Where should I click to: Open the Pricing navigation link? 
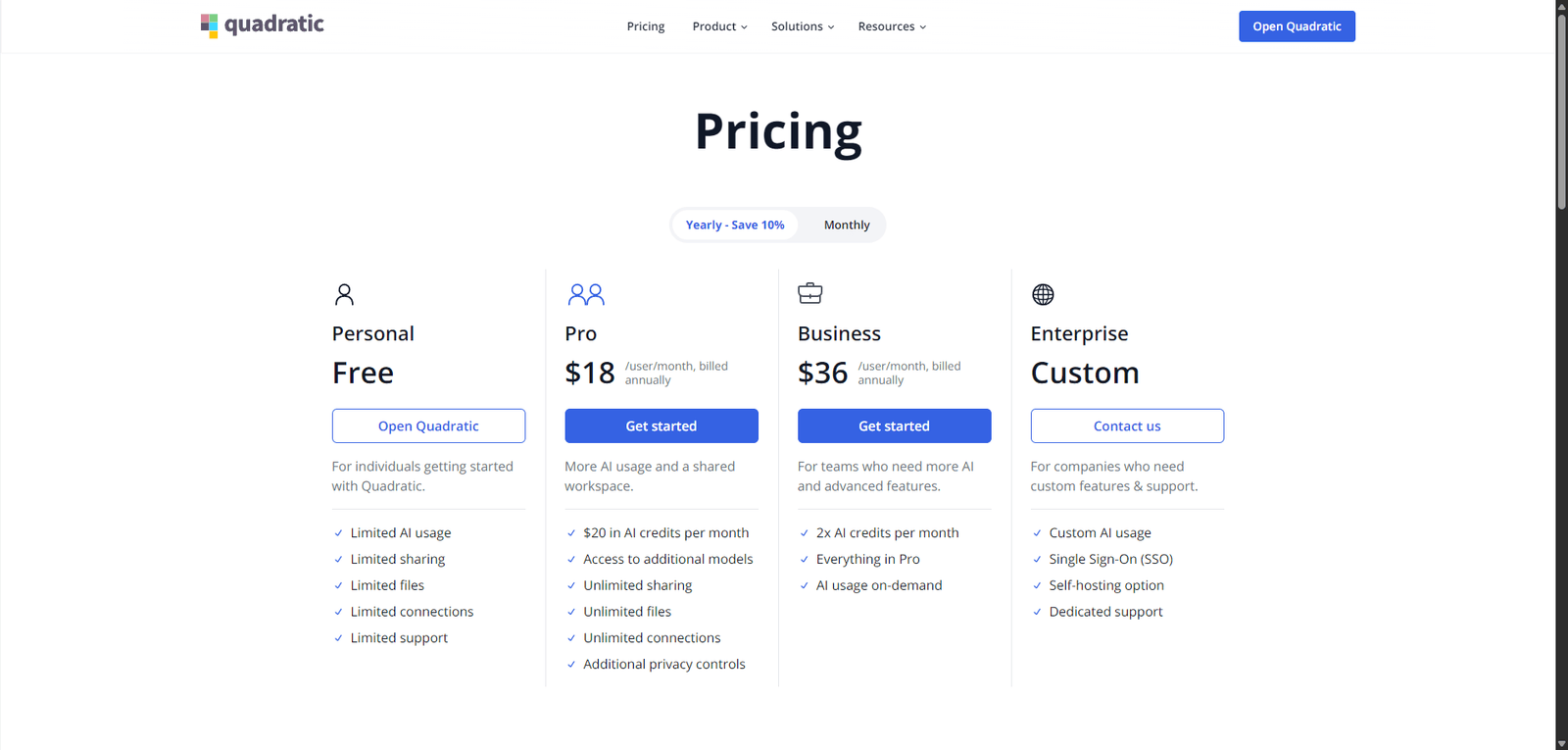point(646,26)
